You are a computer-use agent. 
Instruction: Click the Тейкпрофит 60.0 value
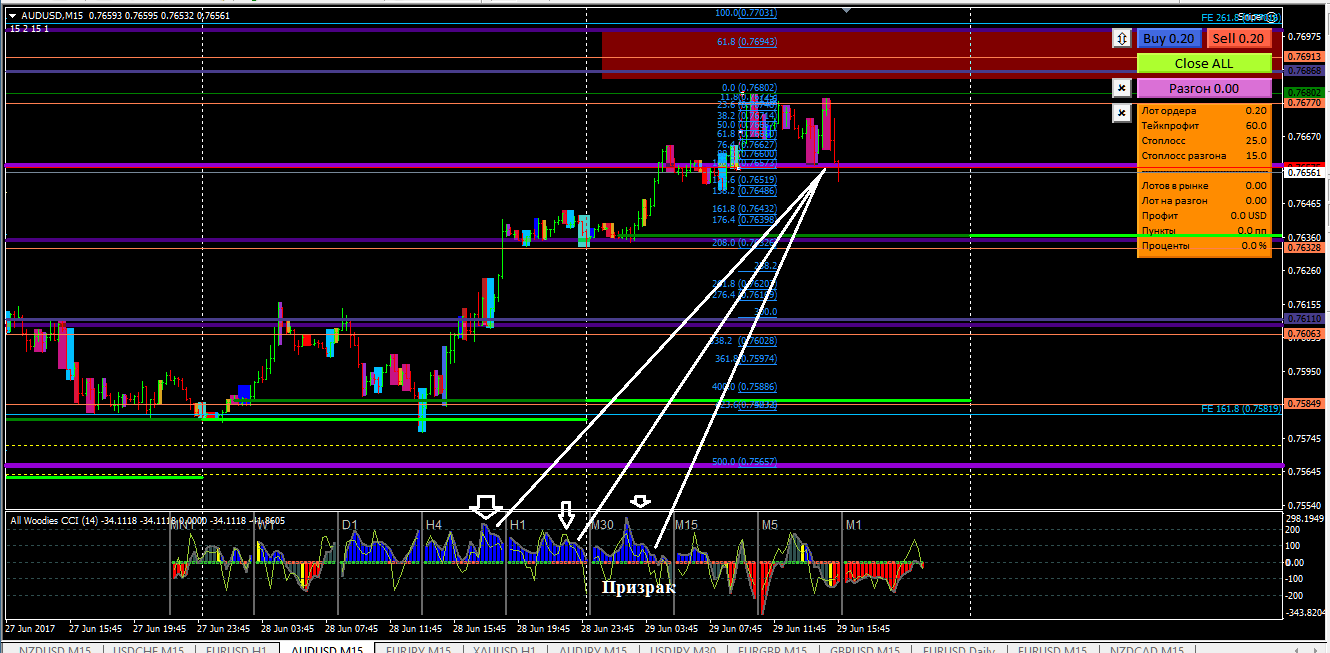[1256, 126]
